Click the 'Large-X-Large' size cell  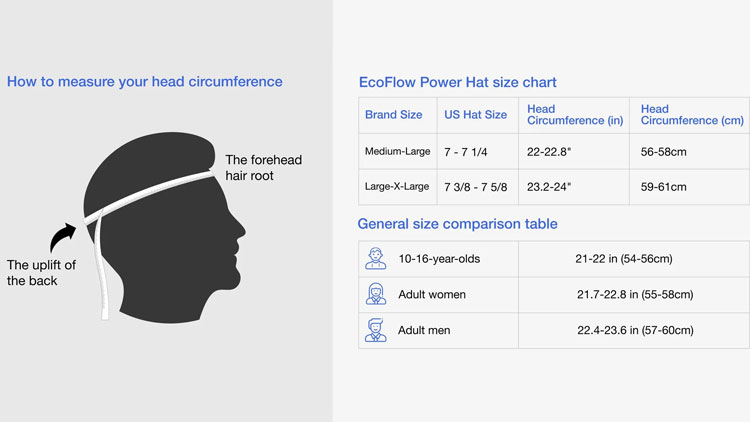point(397,187)
